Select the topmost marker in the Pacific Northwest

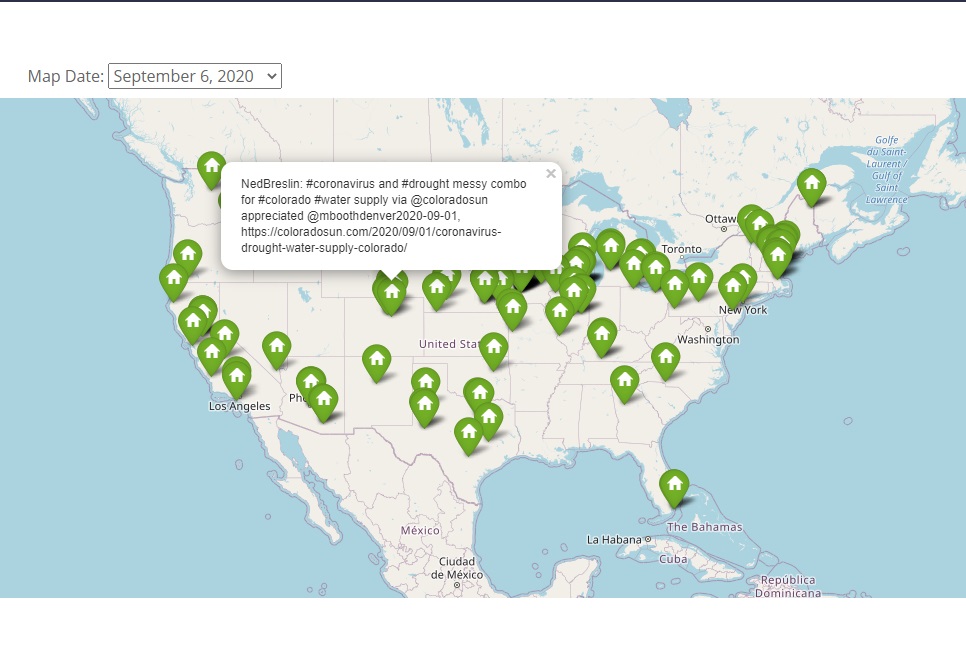211,167
